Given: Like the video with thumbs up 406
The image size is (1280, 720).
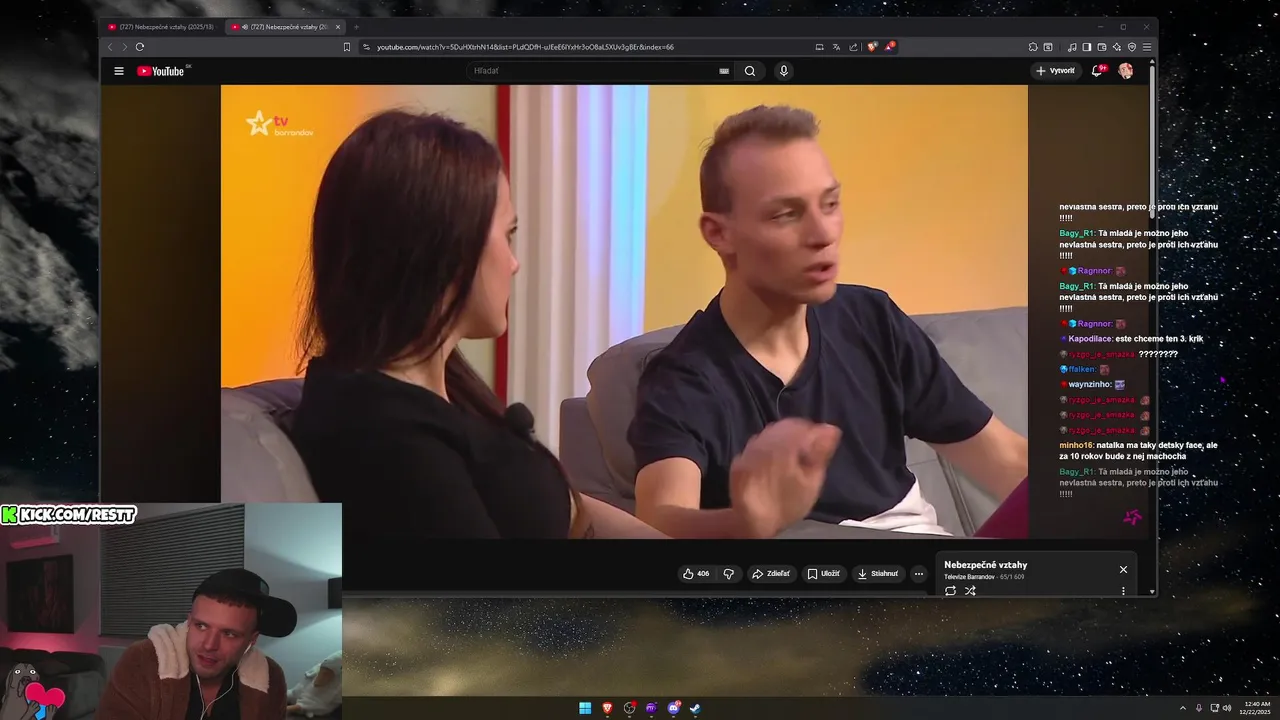Looking at the screenshot, I should (x=696, y=574).
